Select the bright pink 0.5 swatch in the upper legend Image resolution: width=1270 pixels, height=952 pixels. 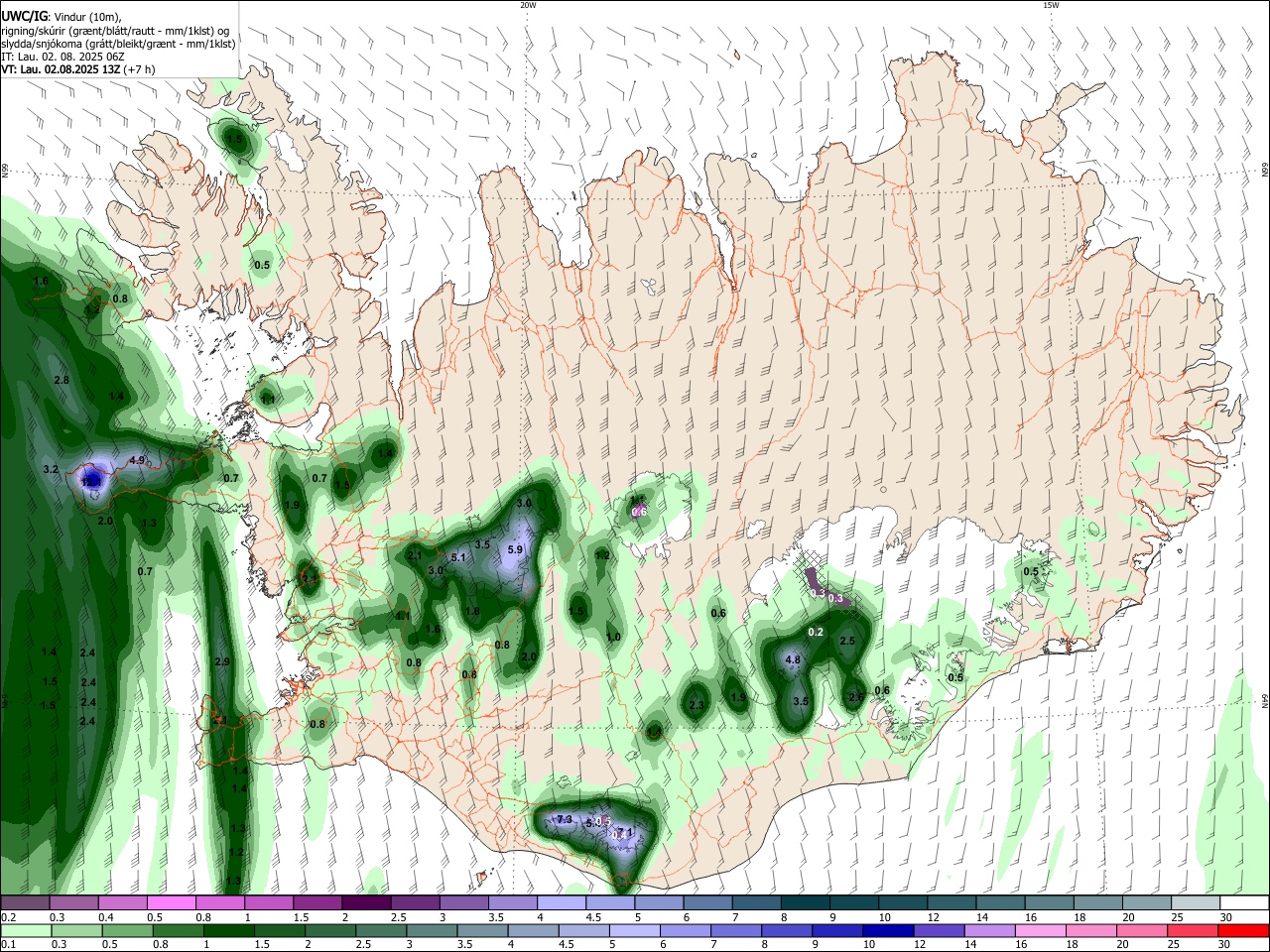(171, 902)
